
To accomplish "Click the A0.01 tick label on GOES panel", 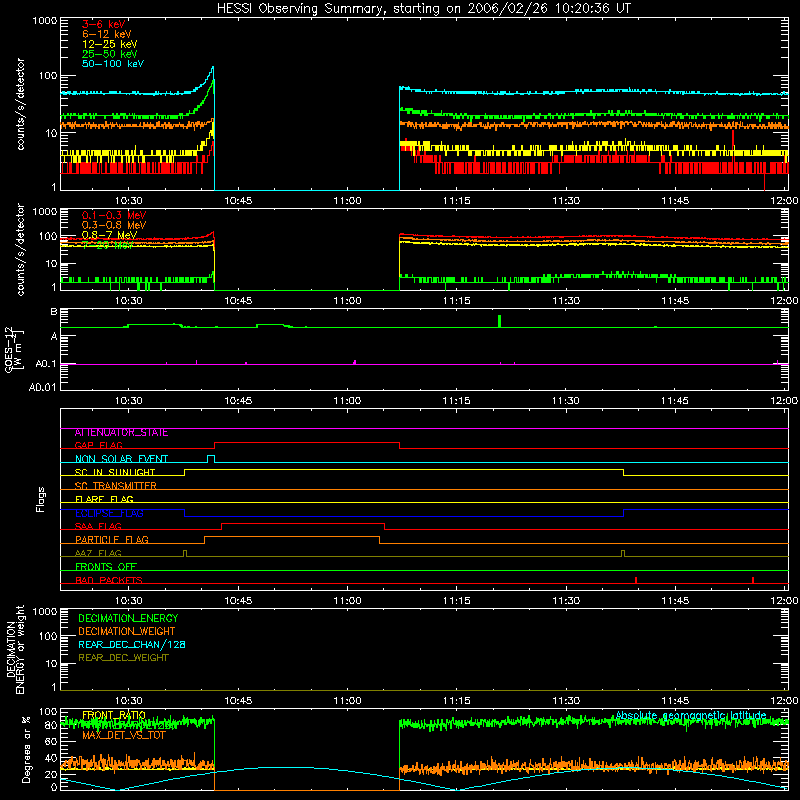I will click(x=43, y=388).
